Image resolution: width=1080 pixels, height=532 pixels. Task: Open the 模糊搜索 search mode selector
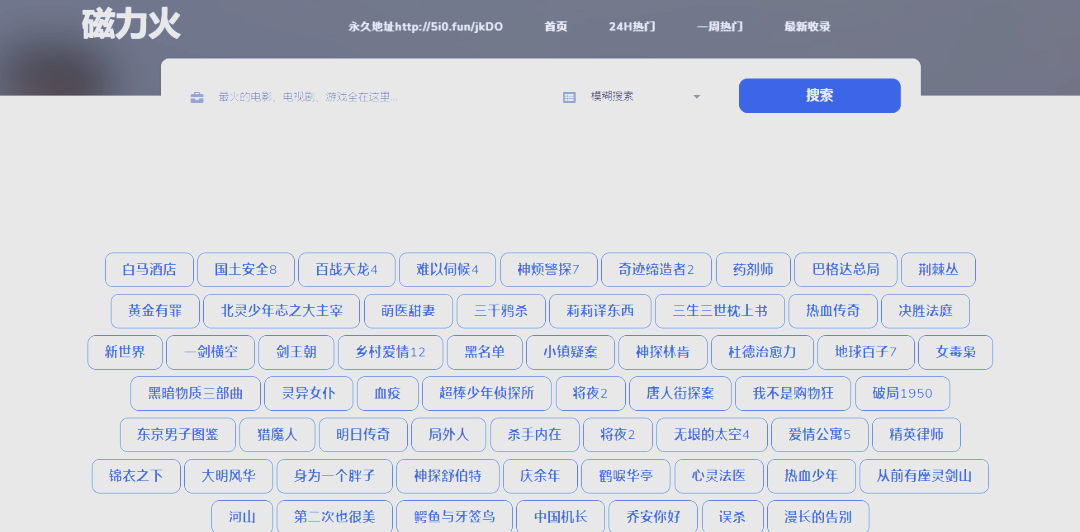tap(632, 96)
